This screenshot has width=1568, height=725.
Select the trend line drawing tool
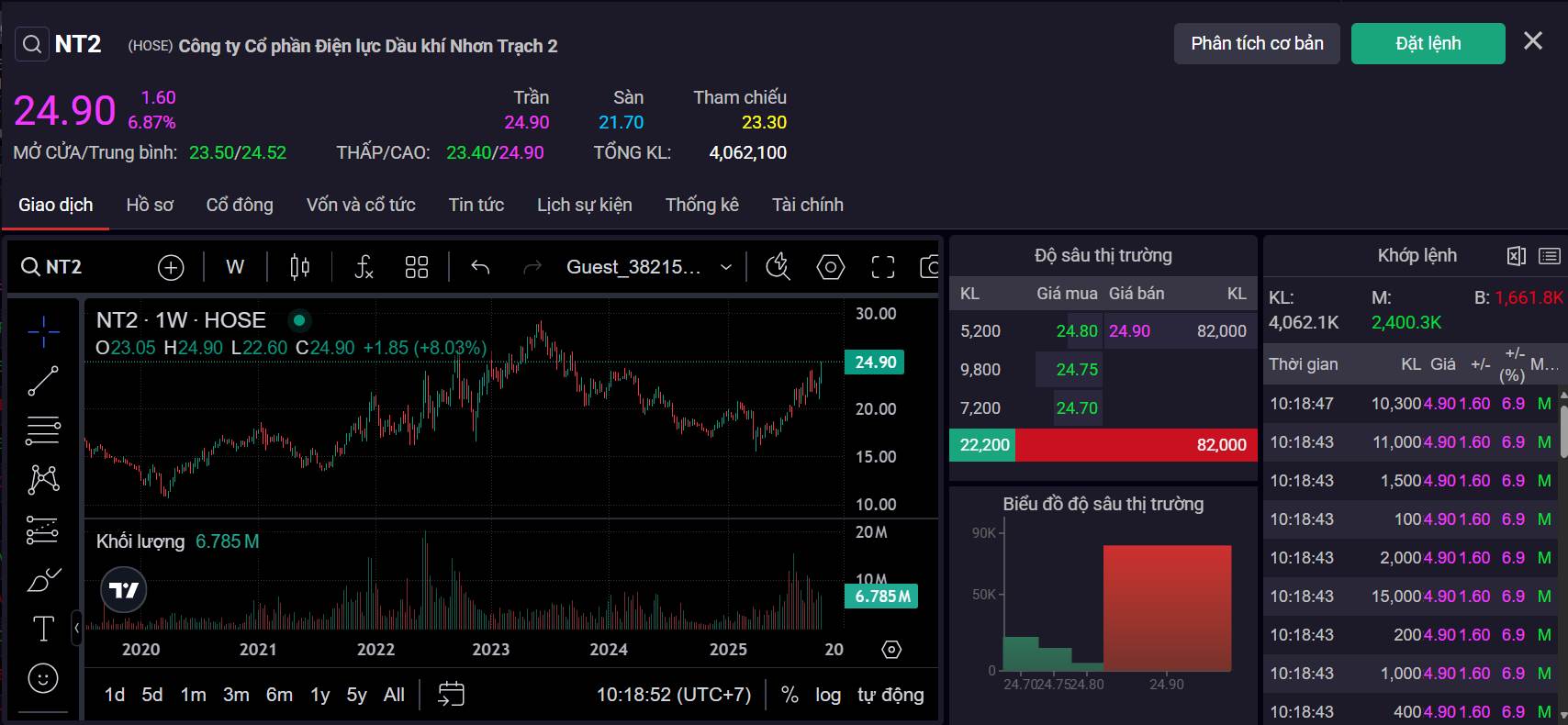coord(43,381)
